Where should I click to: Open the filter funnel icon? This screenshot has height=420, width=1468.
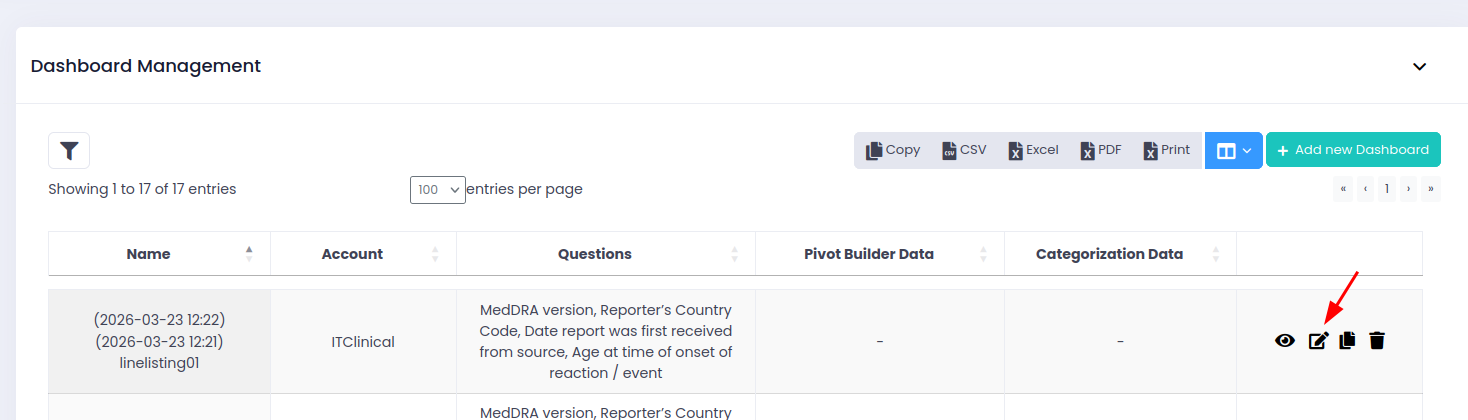(x=69, y=151)
